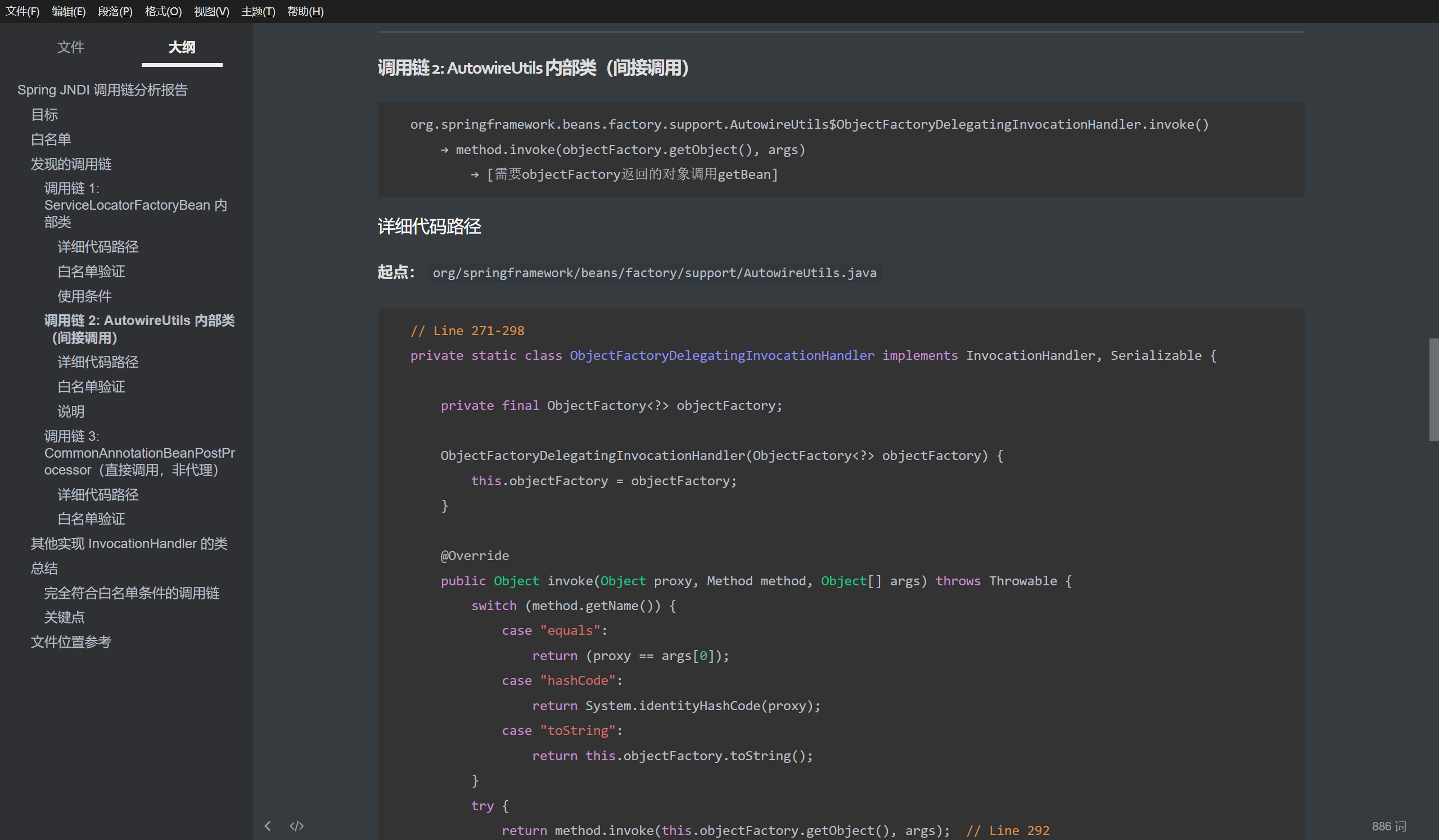The height and width of the screenshot is (840, 1439).
Task: Go to 说明 outline item
Action: point(71,411)
